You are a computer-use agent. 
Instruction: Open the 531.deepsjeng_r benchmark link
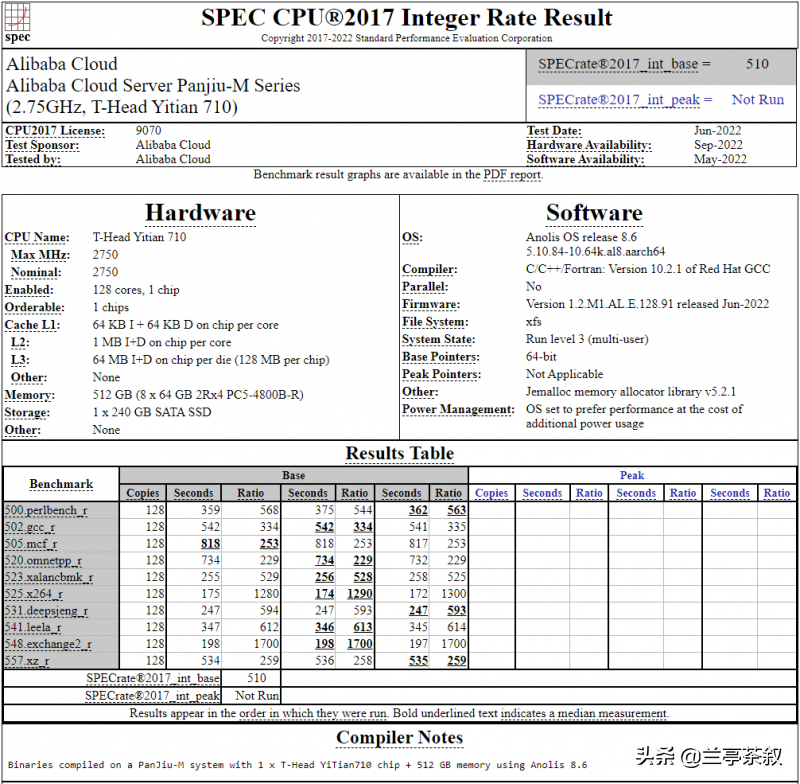point(45,611)
